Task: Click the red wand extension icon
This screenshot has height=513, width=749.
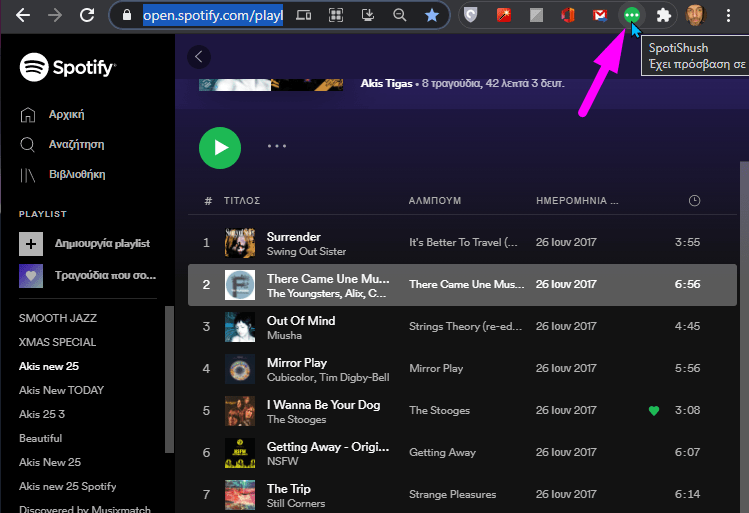Action: (504, 15)
